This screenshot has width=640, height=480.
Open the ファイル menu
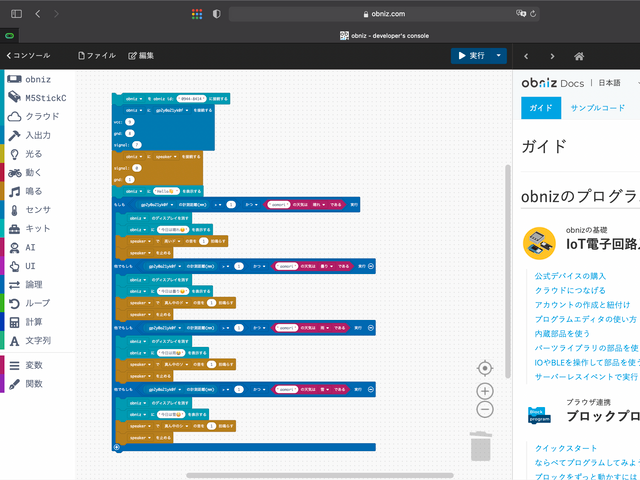(97, 56)
